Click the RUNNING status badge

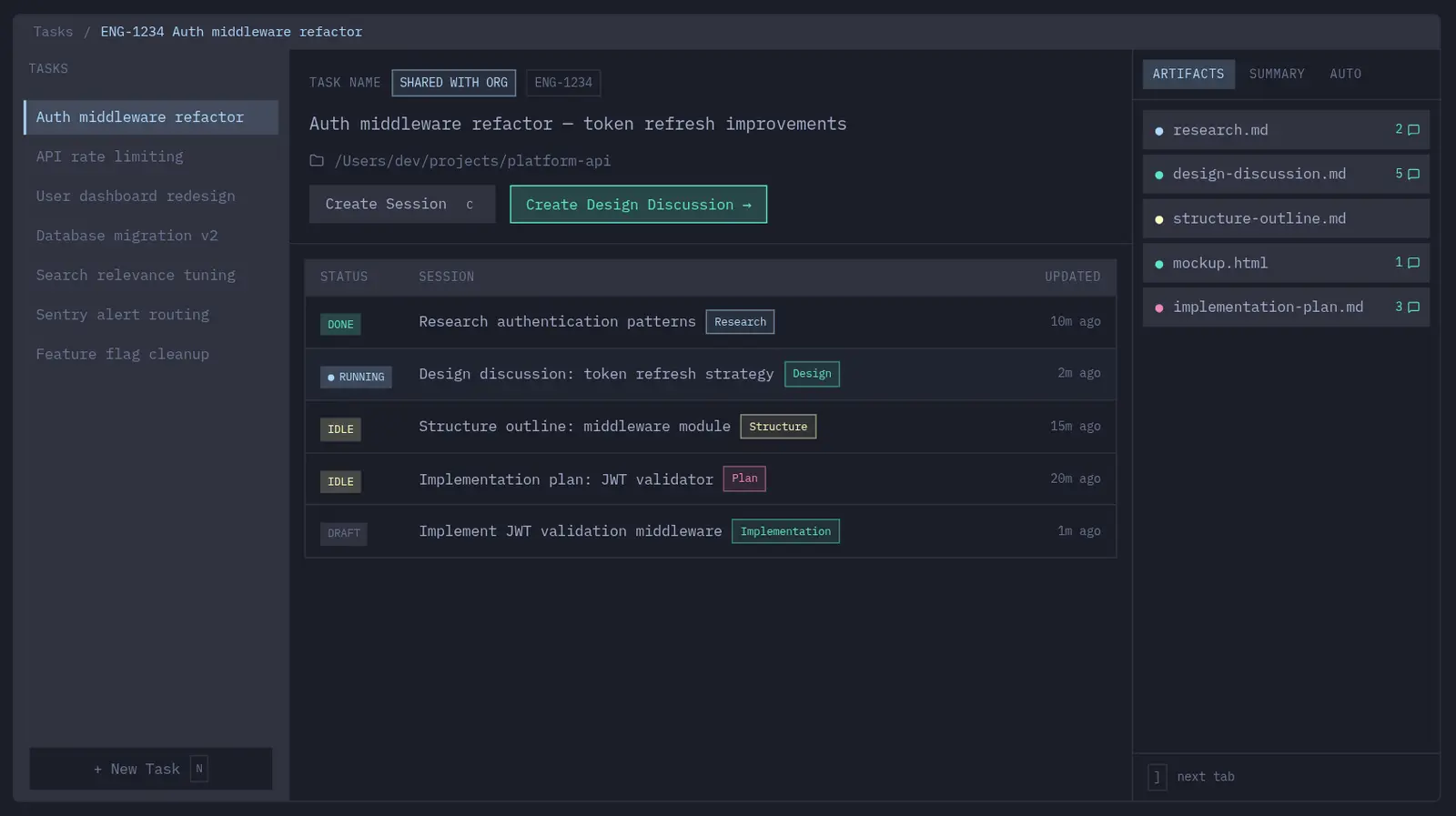356,377
